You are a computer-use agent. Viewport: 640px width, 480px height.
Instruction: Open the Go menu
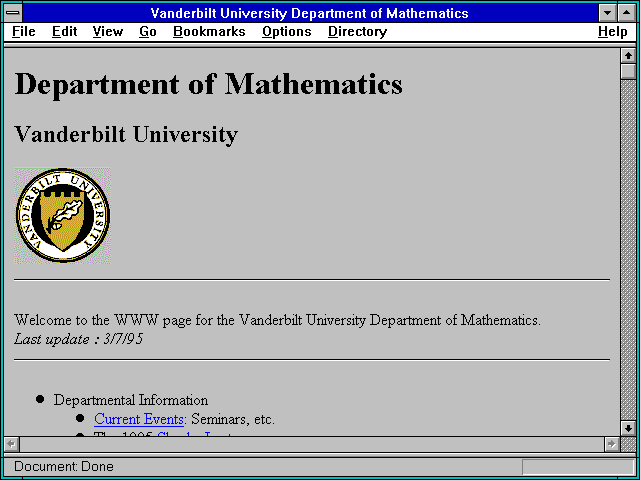click(x=148, y=32)
